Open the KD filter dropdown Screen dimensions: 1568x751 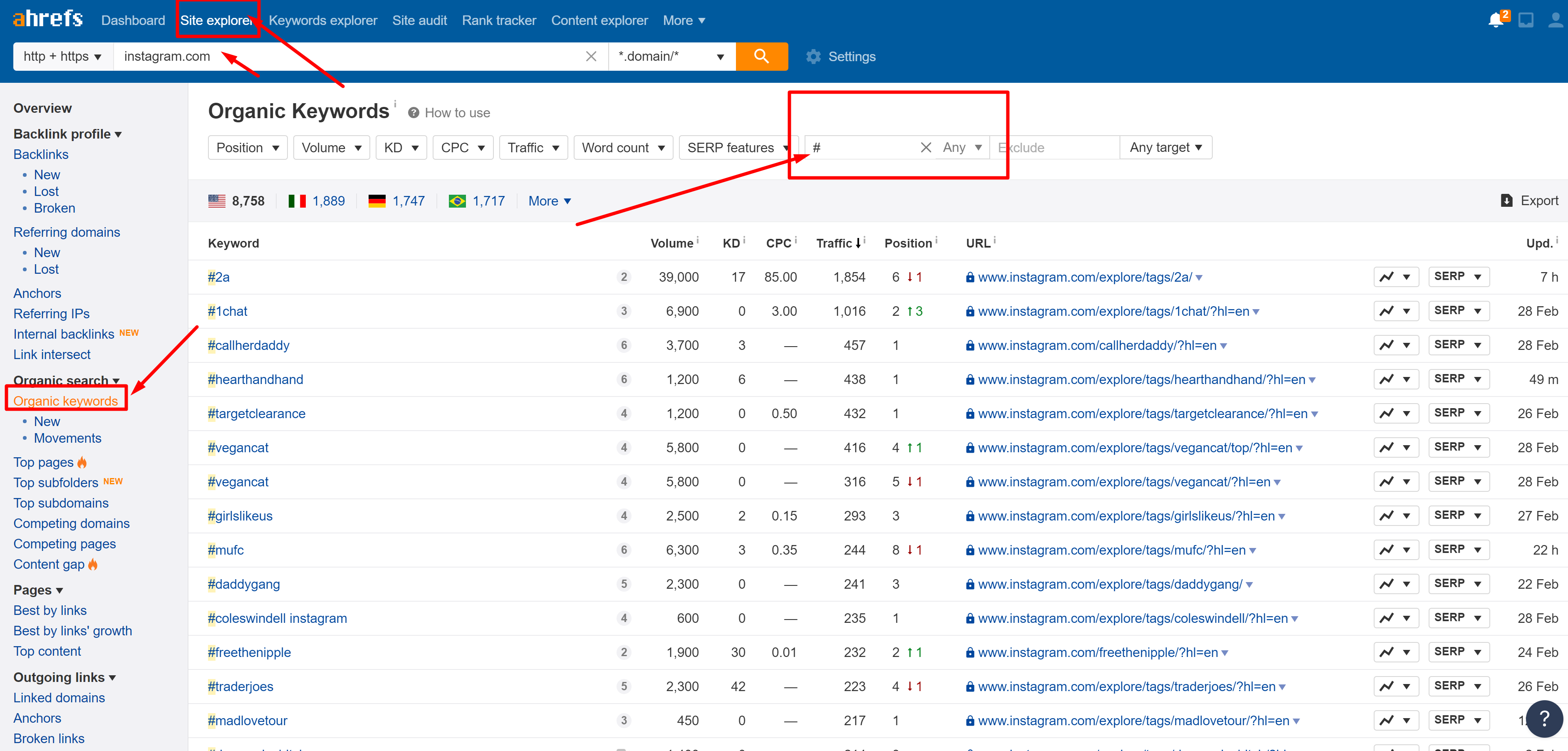[x=401, y=147]
